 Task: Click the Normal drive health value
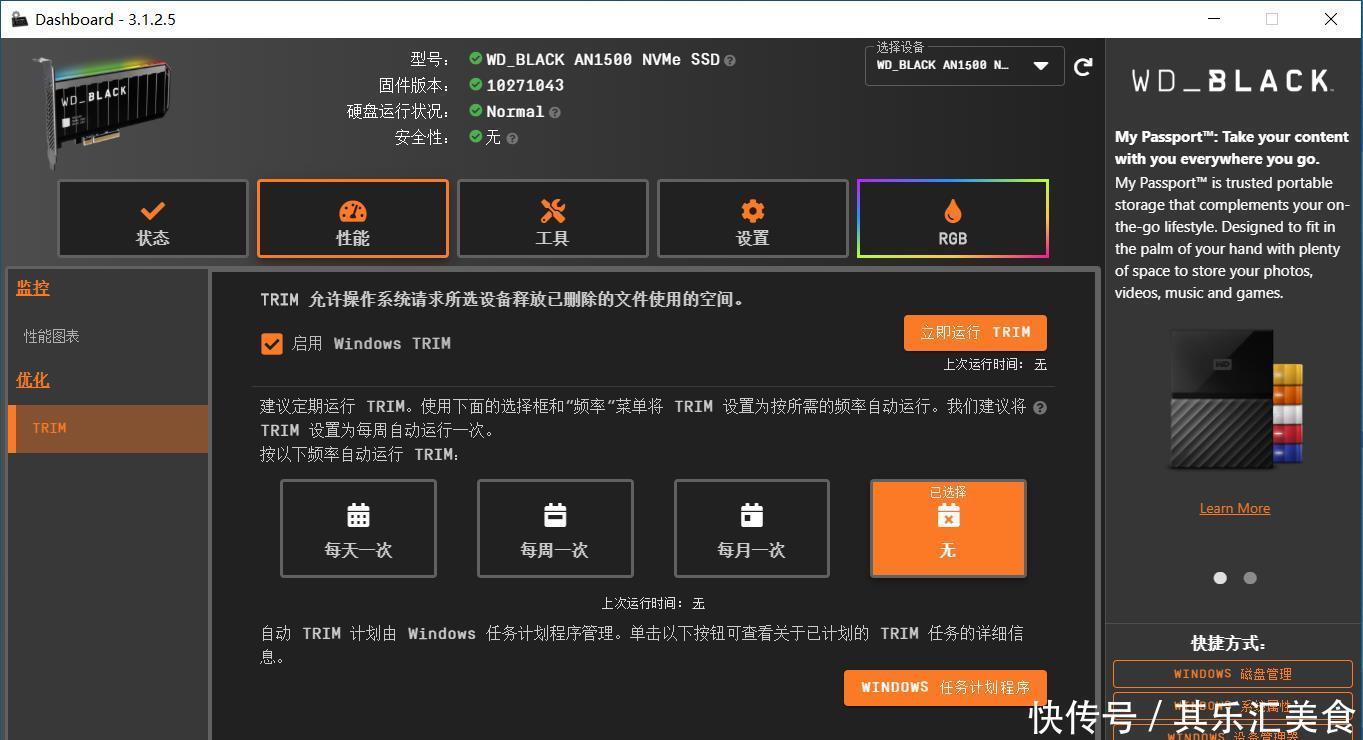(x=515, y=112)
